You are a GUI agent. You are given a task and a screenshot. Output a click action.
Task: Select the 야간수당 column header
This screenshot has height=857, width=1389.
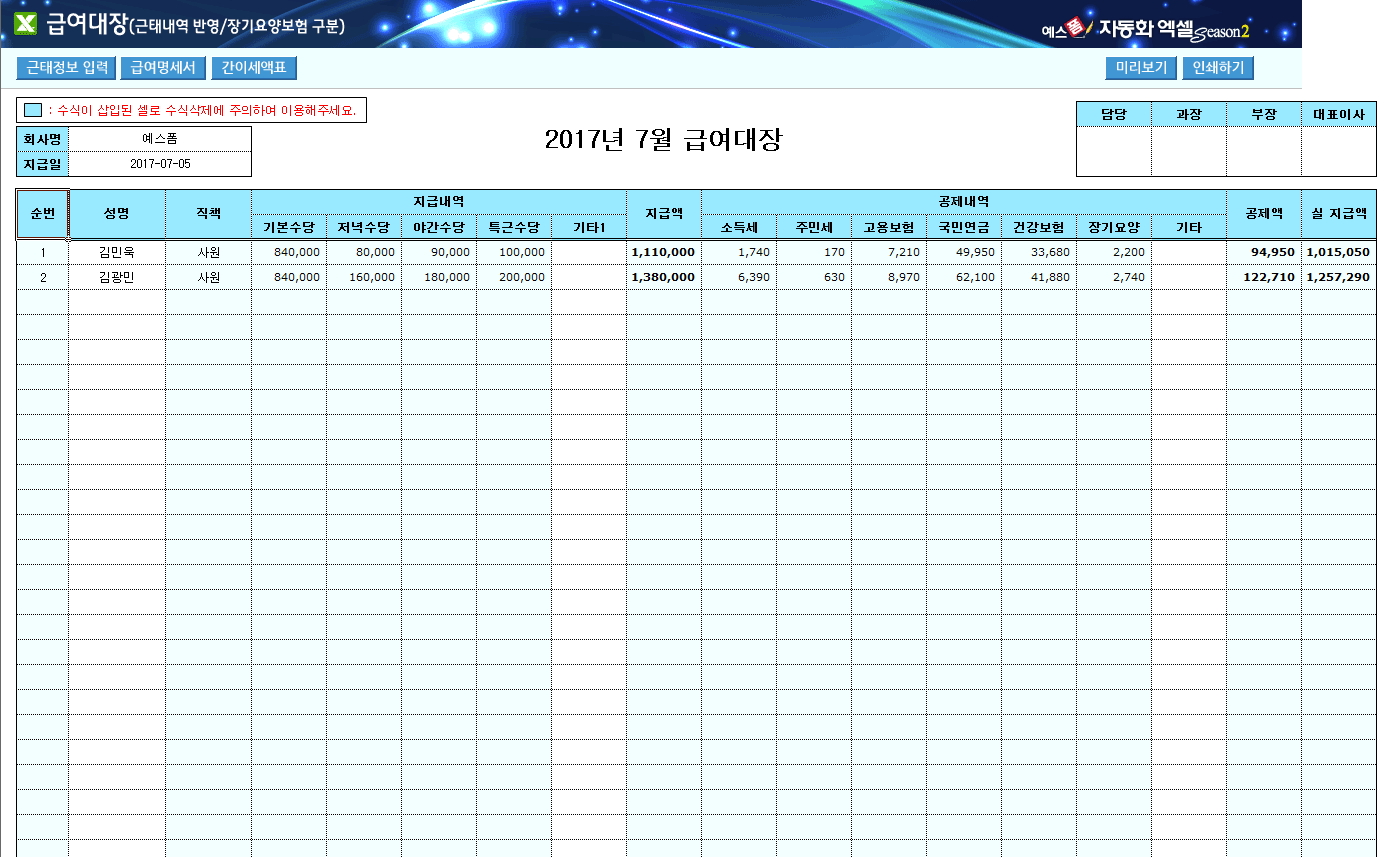click(x=439, y=227)
